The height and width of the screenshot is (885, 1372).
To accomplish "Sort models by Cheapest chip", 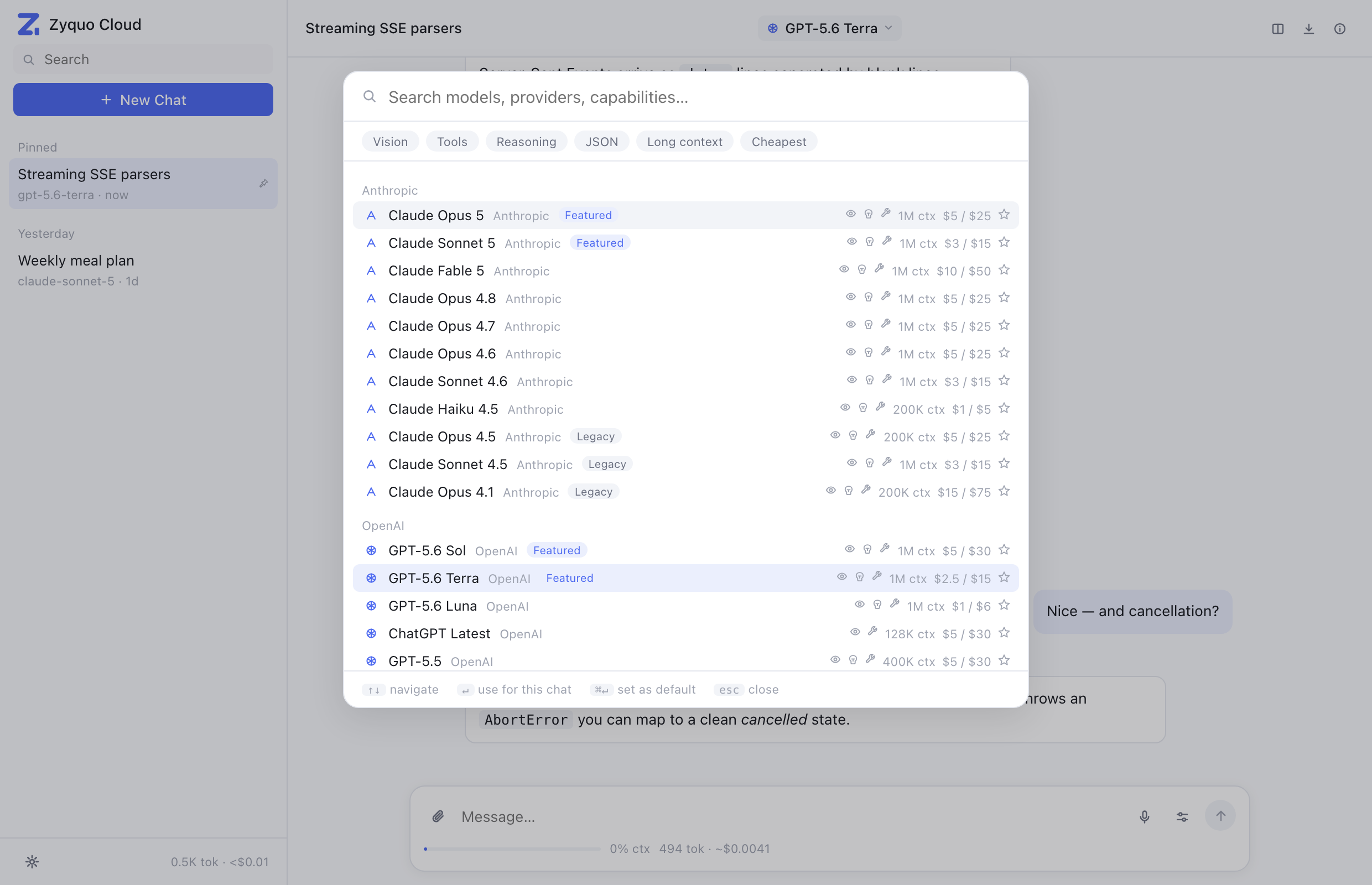I will coord(778,142).
